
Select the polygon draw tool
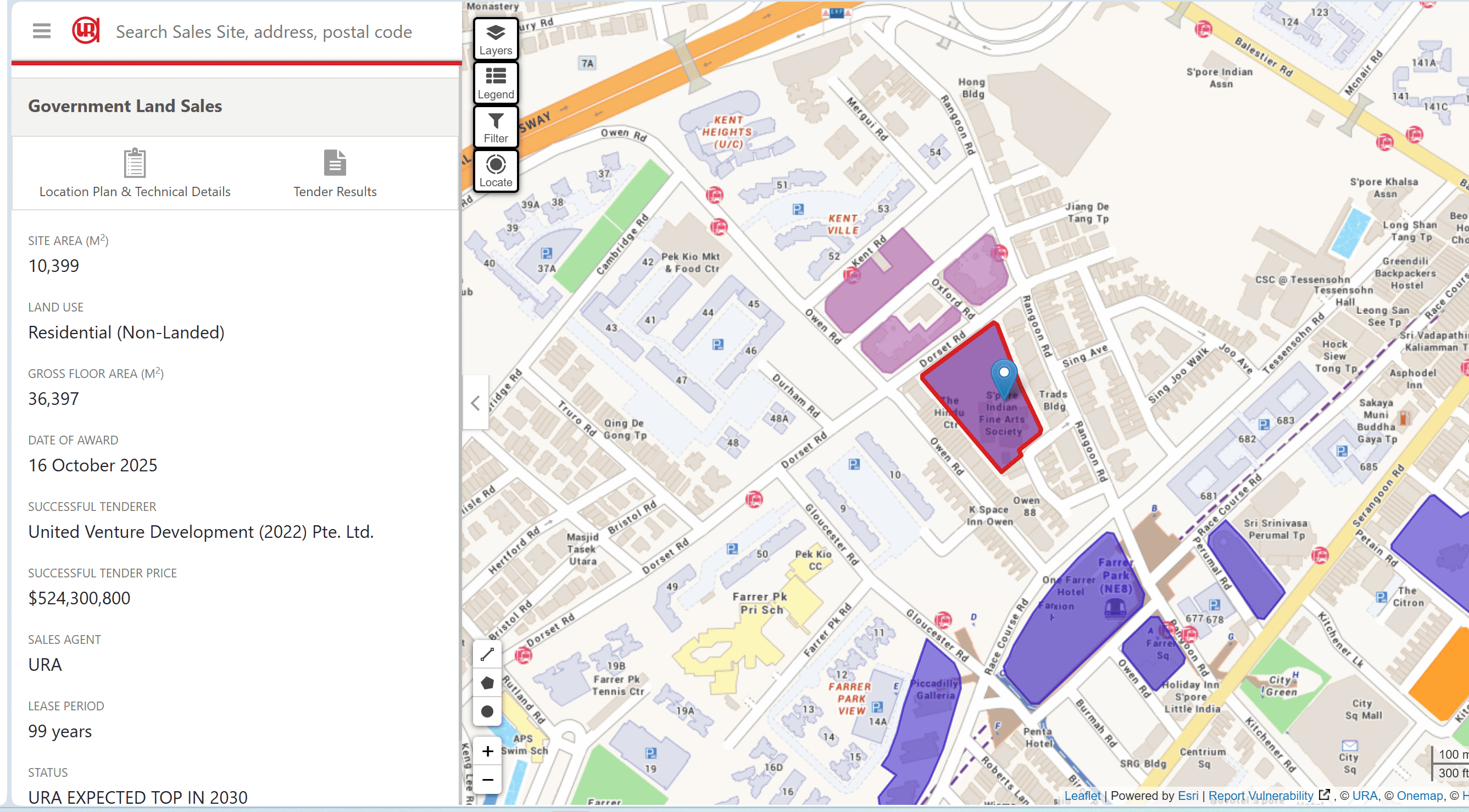click(487, 683)
